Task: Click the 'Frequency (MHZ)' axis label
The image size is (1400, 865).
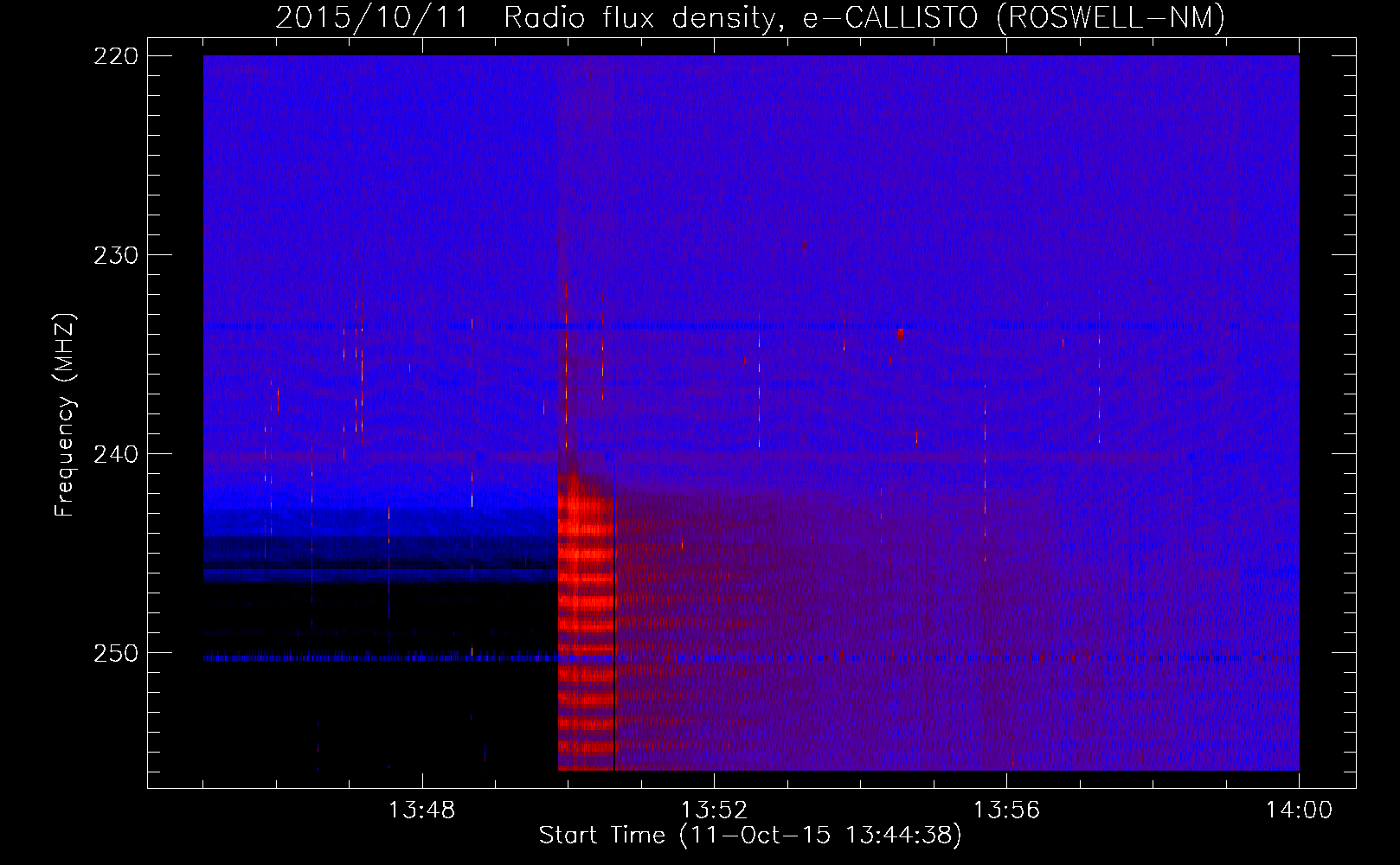Action: point(65,415)
